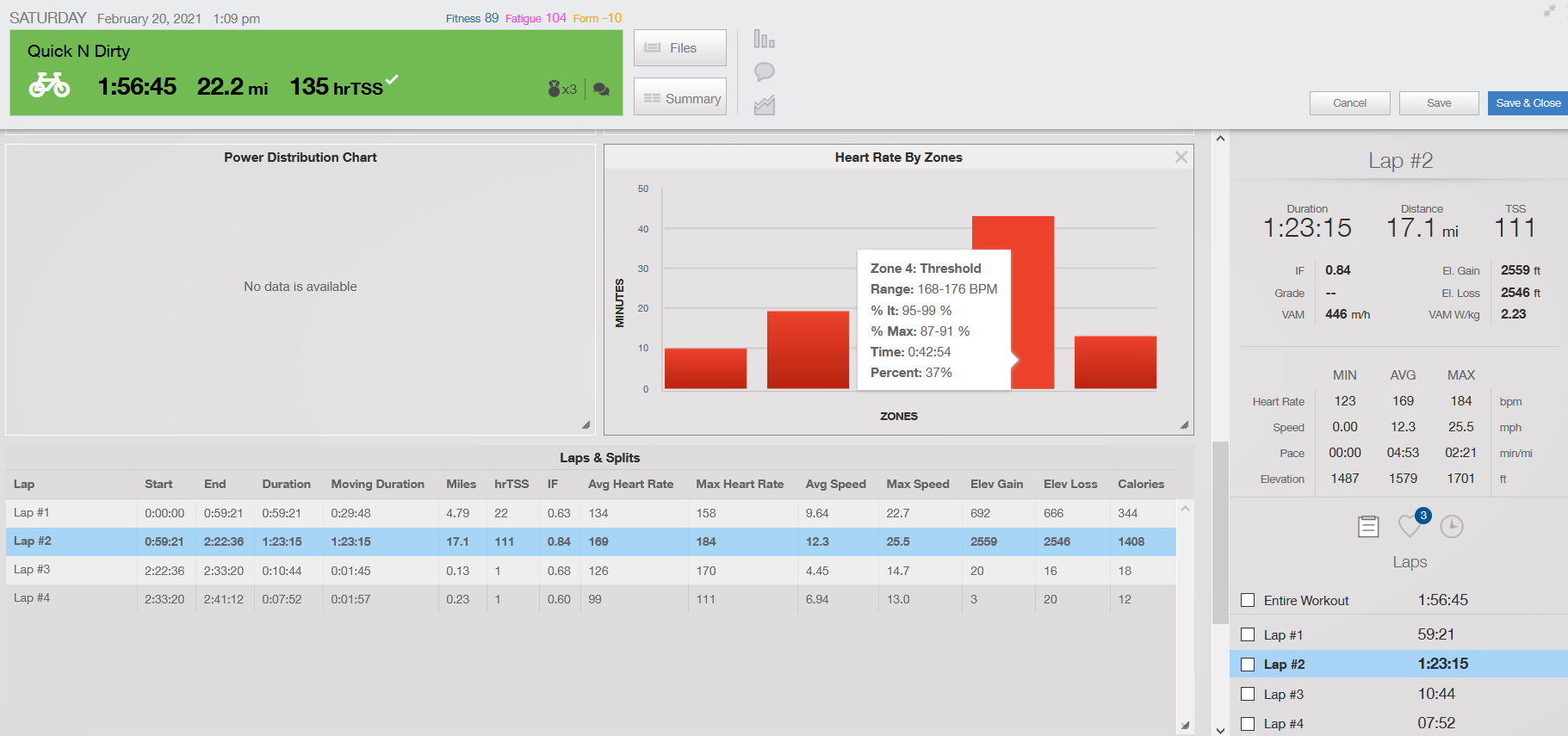Select Lap #2 in side Laps list
The image size is (1568, 736).
tap(1398, 664)
